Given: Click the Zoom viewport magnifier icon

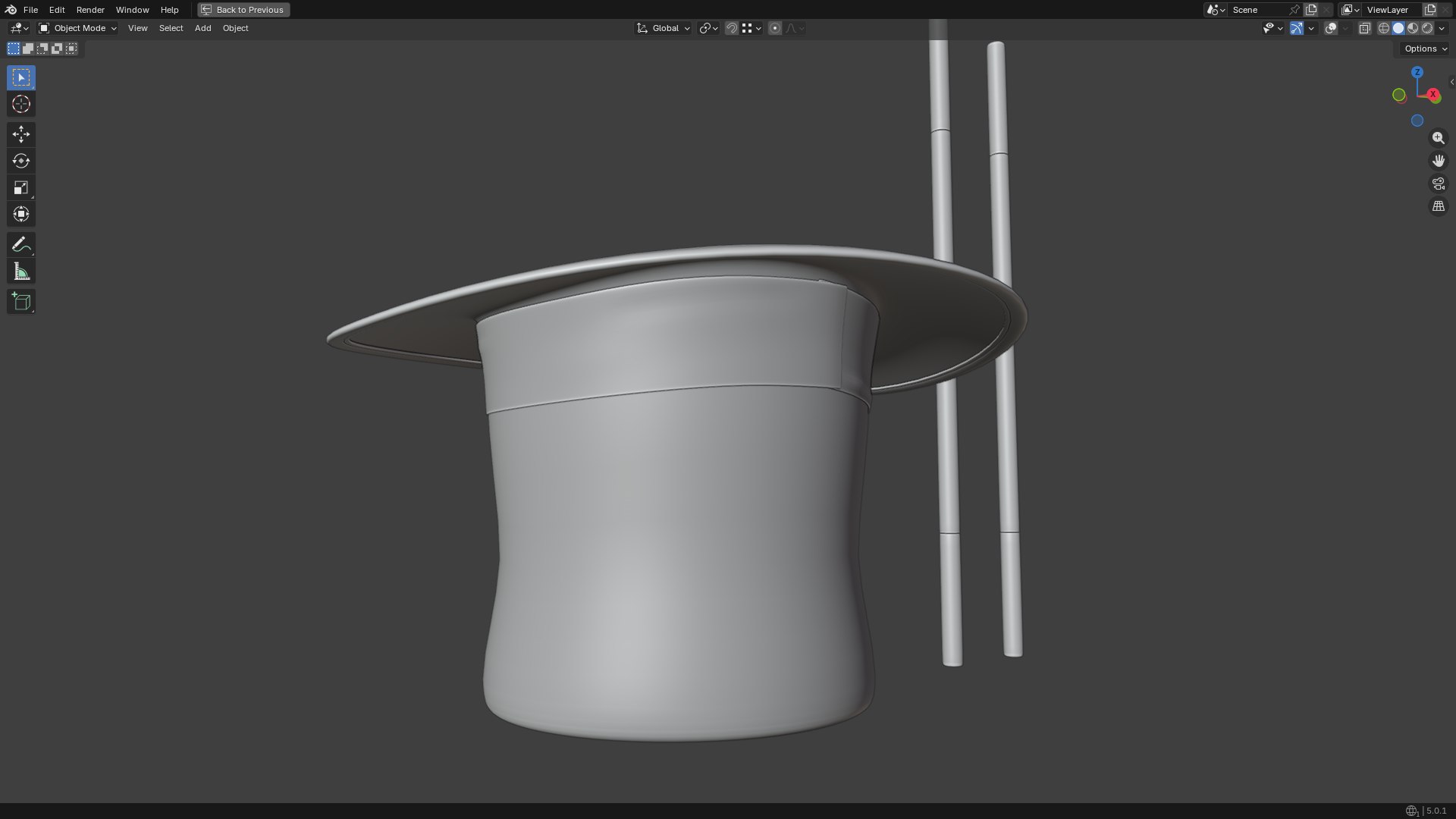Looking at the screenshot, I should pyautogui.click(x=1438, y=138).
